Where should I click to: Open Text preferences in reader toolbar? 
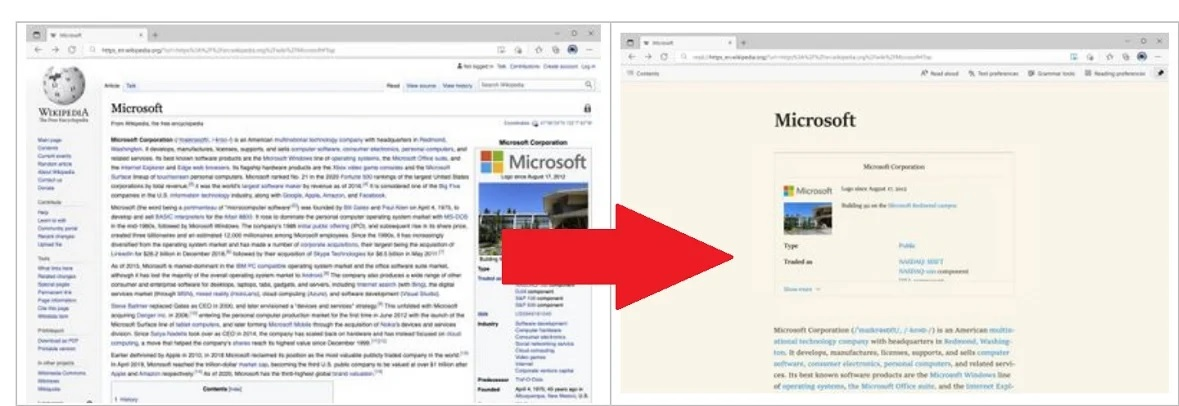coord(993,74)
